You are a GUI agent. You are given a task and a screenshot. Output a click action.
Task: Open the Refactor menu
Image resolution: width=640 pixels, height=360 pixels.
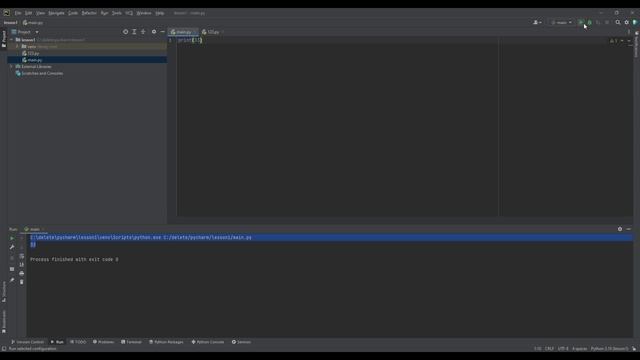click(89, 13)
